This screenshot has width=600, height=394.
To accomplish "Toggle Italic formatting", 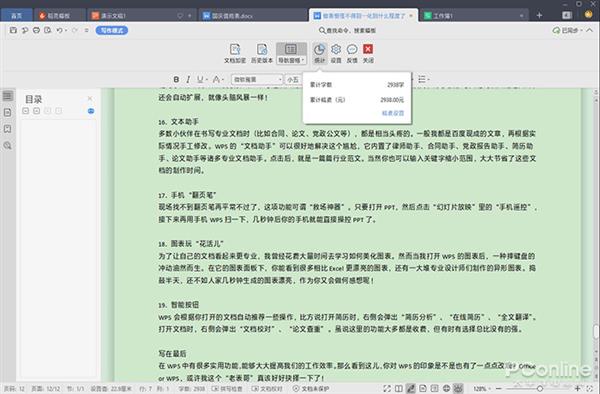I will click(188, 79).
